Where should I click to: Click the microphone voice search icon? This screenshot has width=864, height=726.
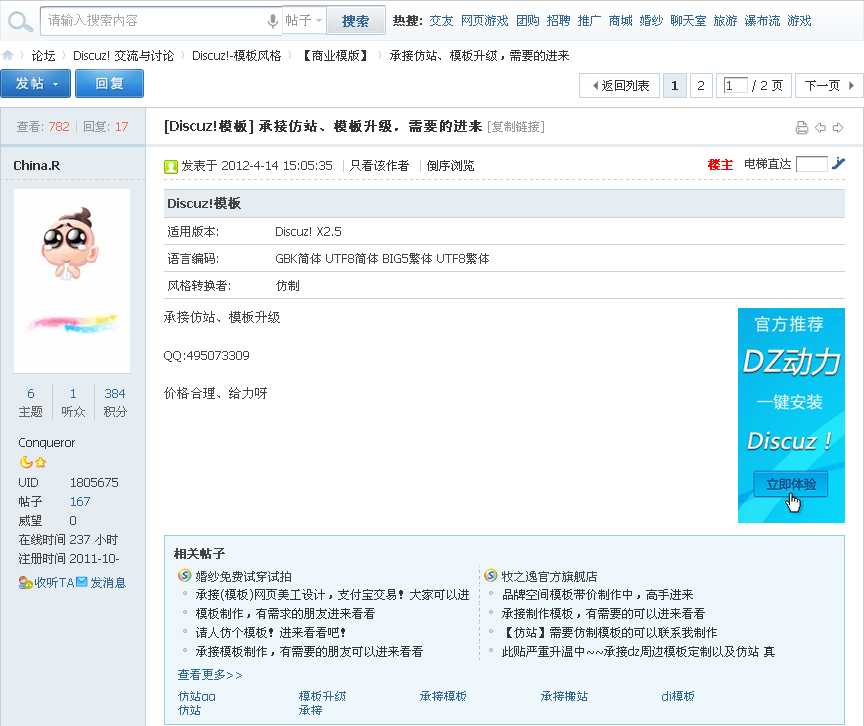(272, 21)
